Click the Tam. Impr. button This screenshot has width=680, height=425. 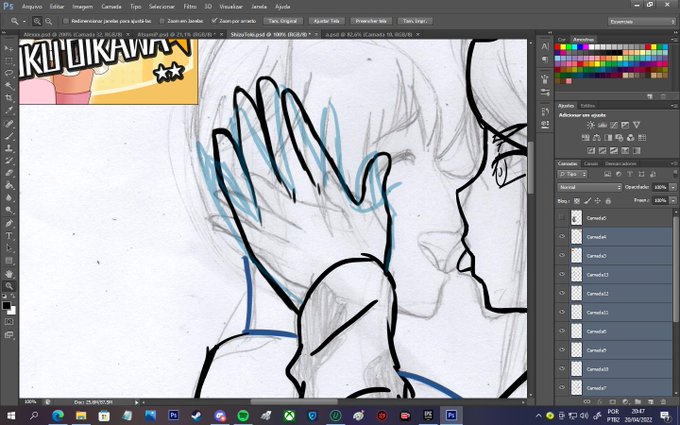tap(415, 21)
